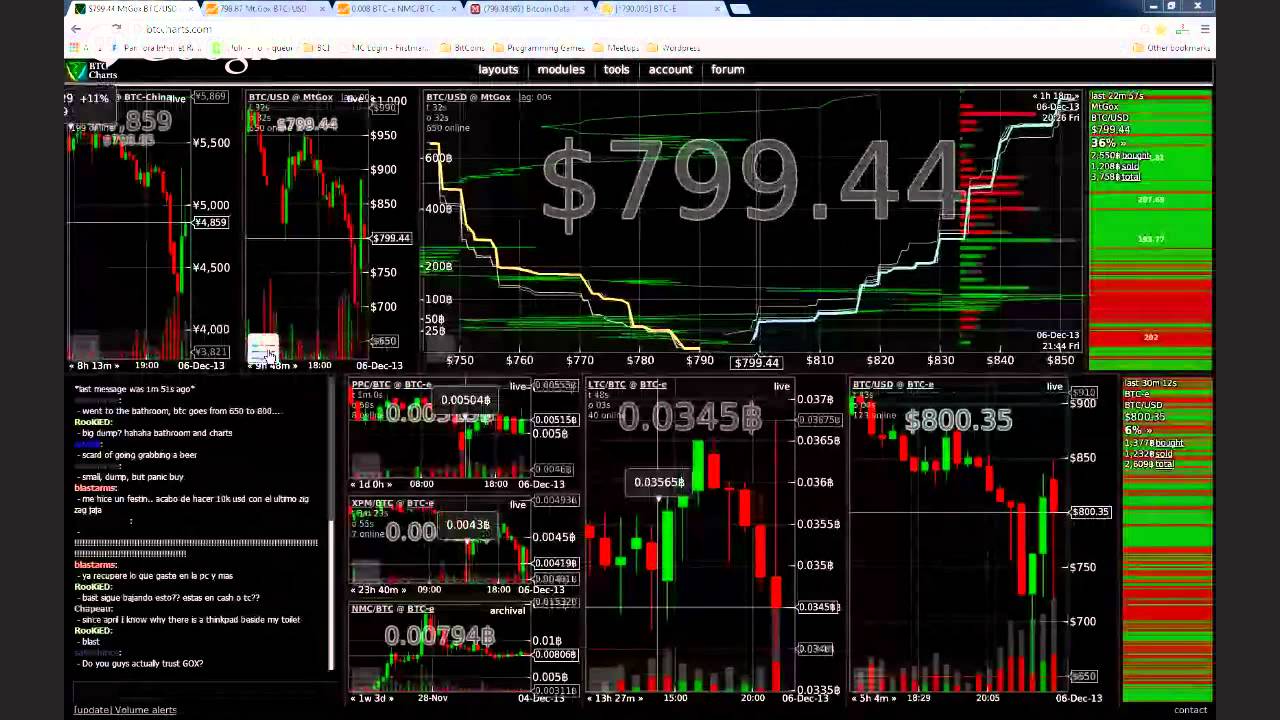Toggle archival mode on NMC/BTC chart
This screenshot has width=1280, height=720.
click(x=508, y=610)
